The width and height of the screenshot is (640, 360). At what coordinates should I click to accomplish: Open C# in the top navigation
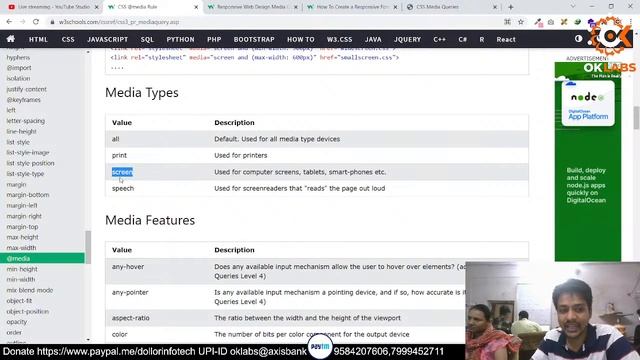[x=462, y=39]
